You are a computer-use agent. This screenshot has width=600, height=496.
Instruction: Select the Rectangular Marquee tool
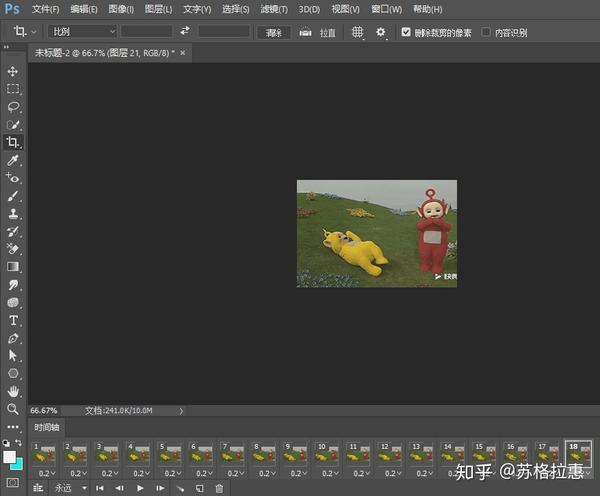click(x=13, y=89)
